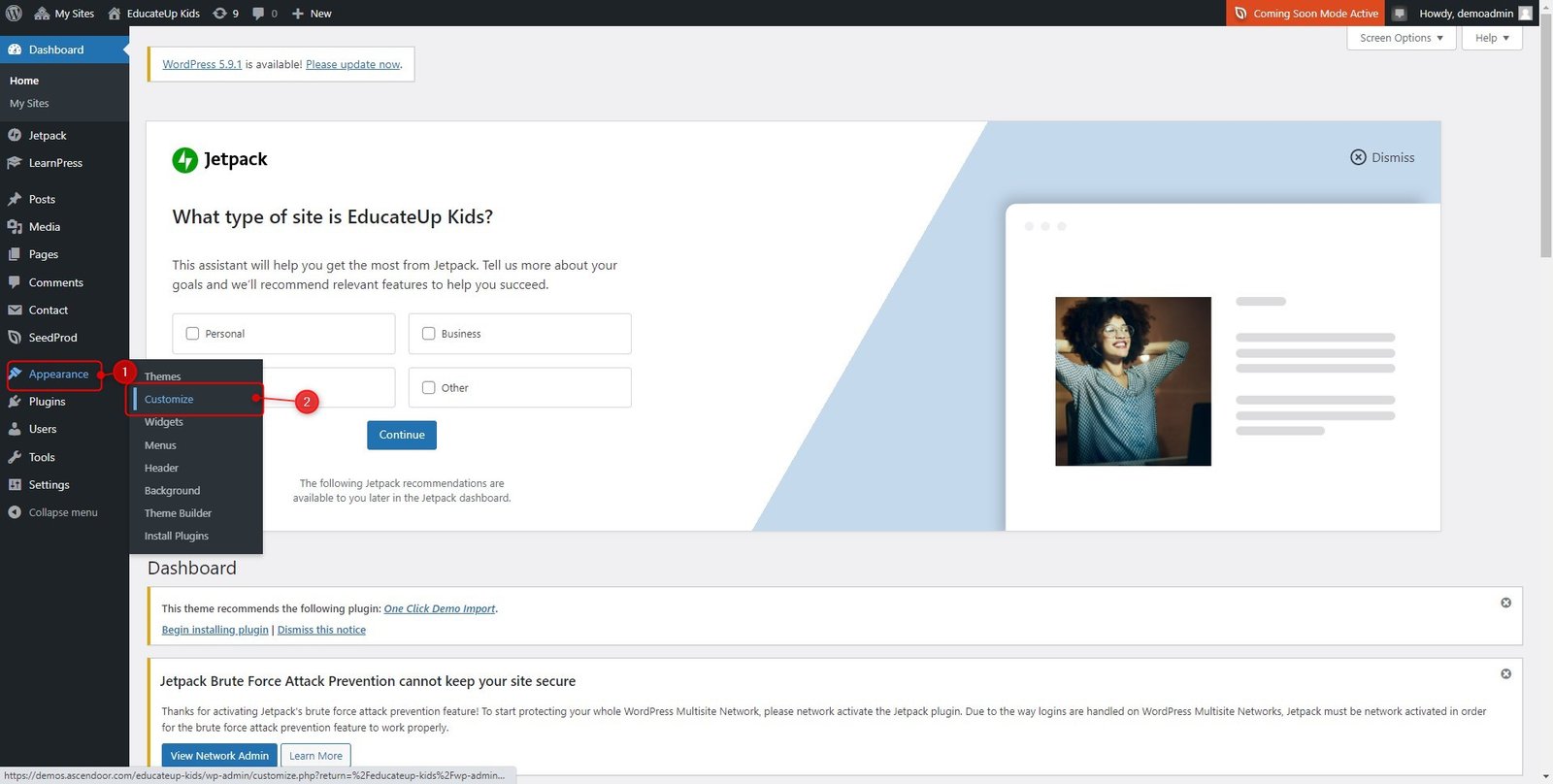Dismiss the Jetpack assistant panel
This screenshot has width=1553, height=784.
point(1382,157)
